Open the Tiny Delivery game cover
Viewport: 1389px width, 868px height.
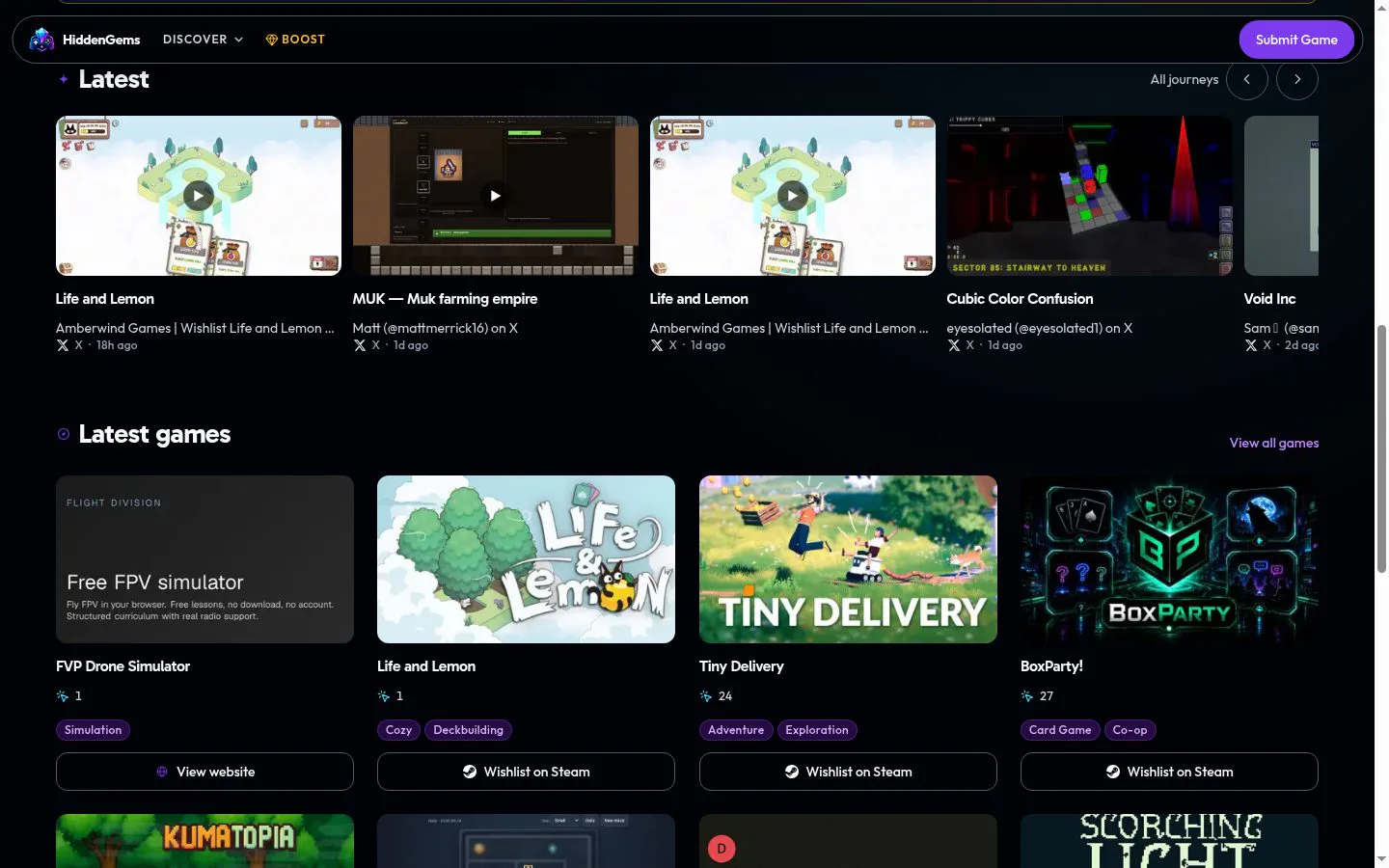click(x=848, y=559)
